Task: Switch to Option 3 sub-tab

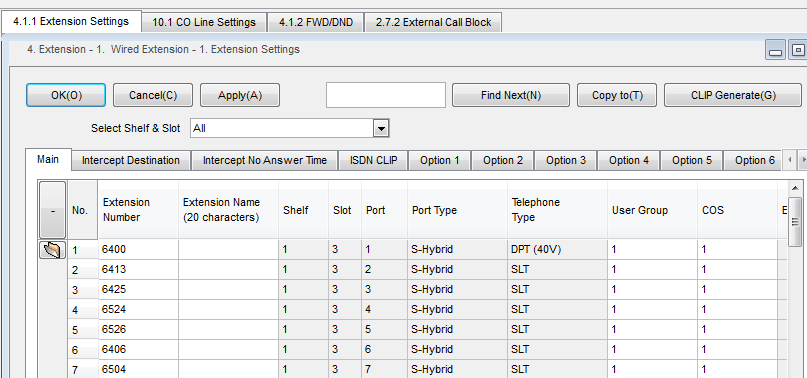Action: coord(566,160)
